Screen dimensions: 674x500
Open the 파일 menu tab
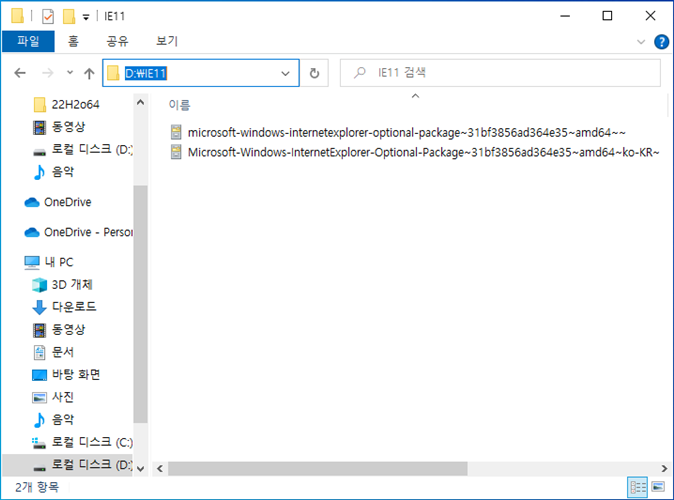(28, 41)
